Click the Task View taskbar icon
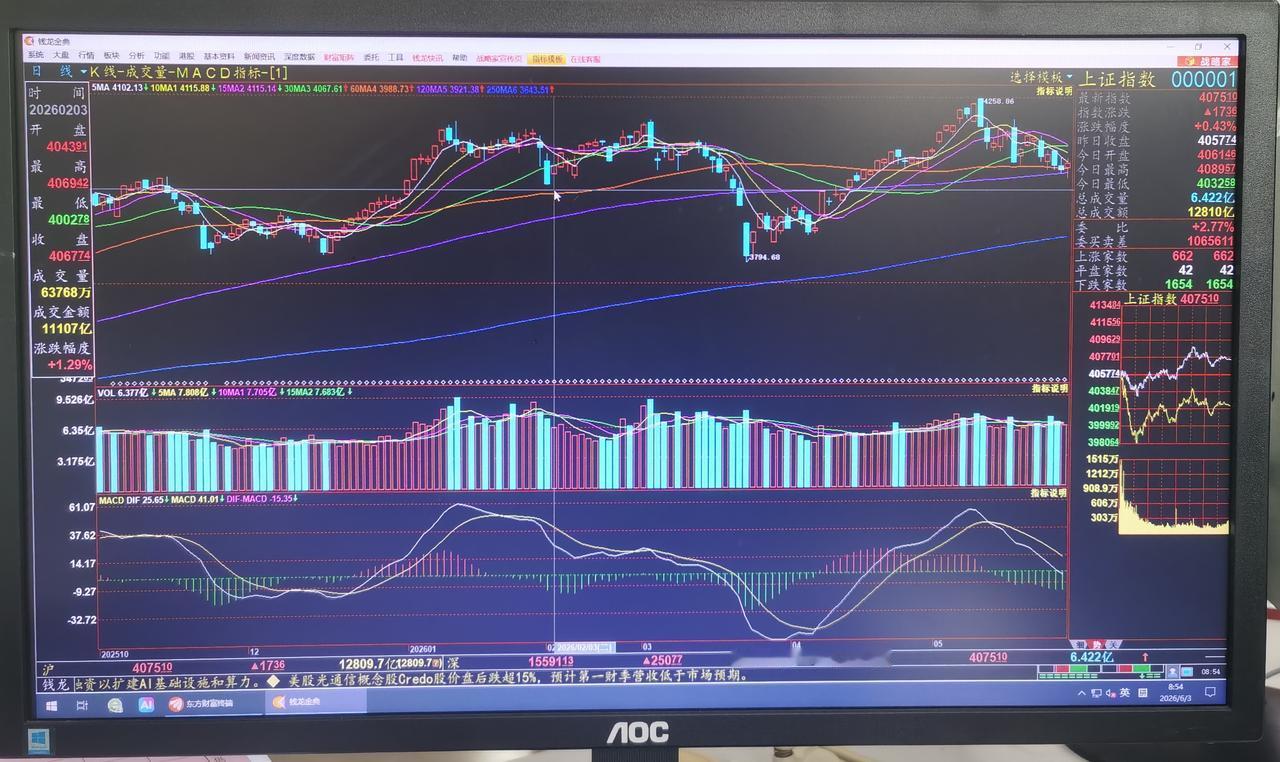 81,704
